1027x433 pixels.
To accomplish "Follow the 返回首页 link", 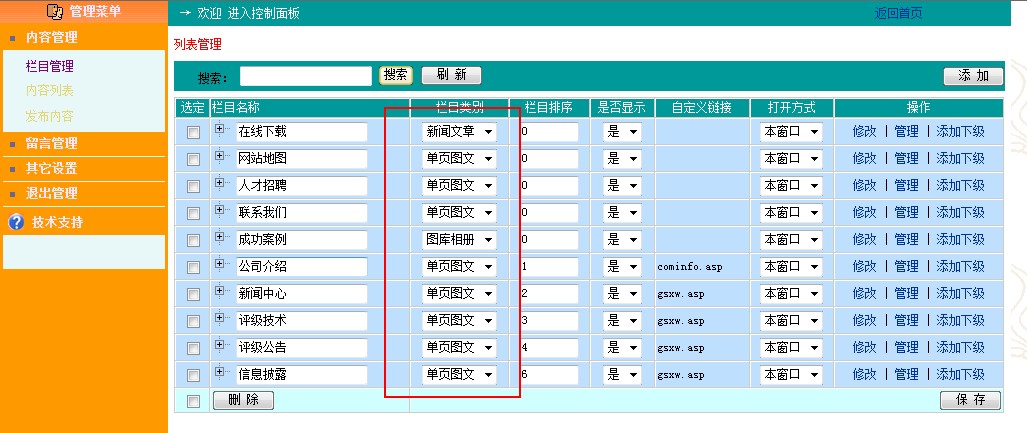I will [x=899, y=13].
